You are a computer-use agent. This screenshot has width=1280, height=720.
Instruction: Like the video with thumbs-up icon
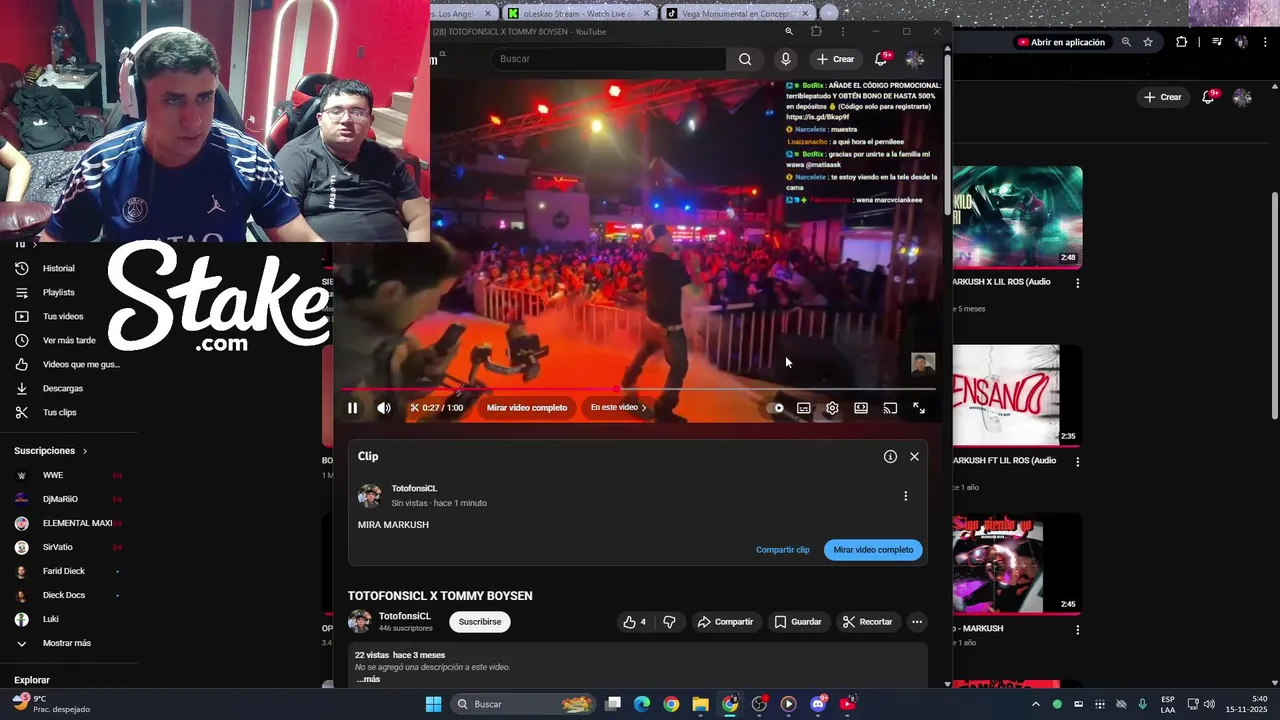[x=635, y=622]
